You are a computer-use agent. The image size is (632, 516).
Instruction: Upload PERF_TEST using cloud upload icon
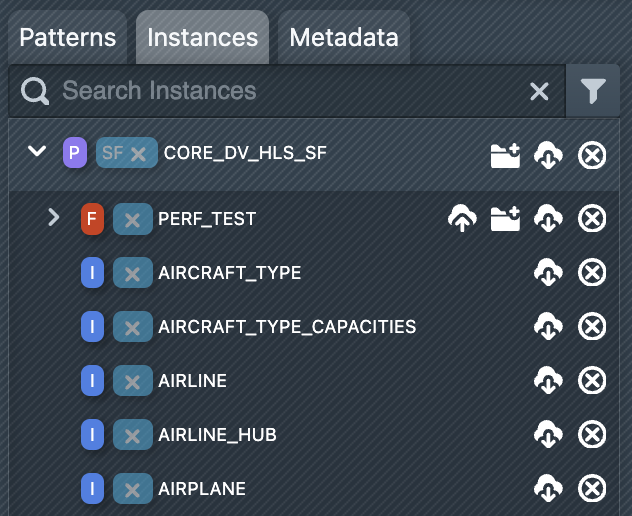coord(461,218)
